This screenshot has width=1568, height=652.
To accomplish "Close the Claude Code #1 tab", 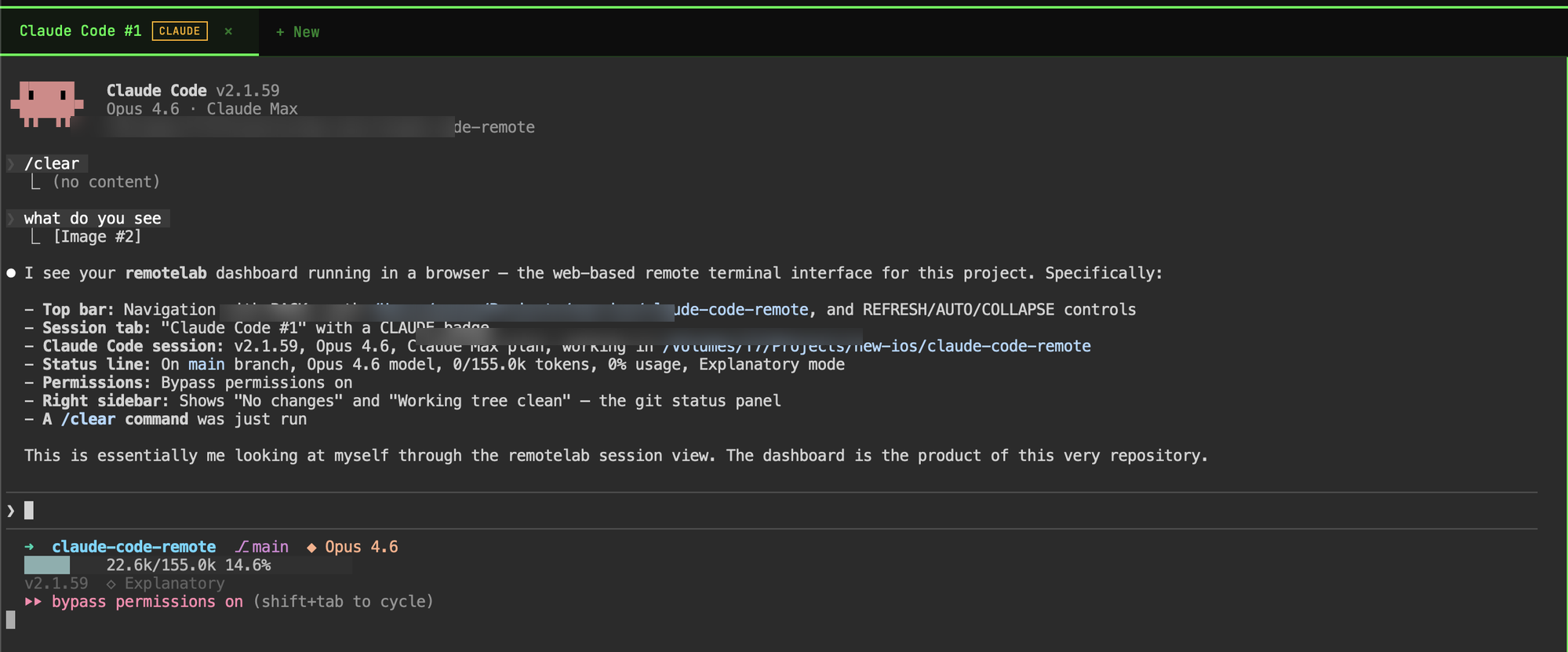I will coord(228,31).
